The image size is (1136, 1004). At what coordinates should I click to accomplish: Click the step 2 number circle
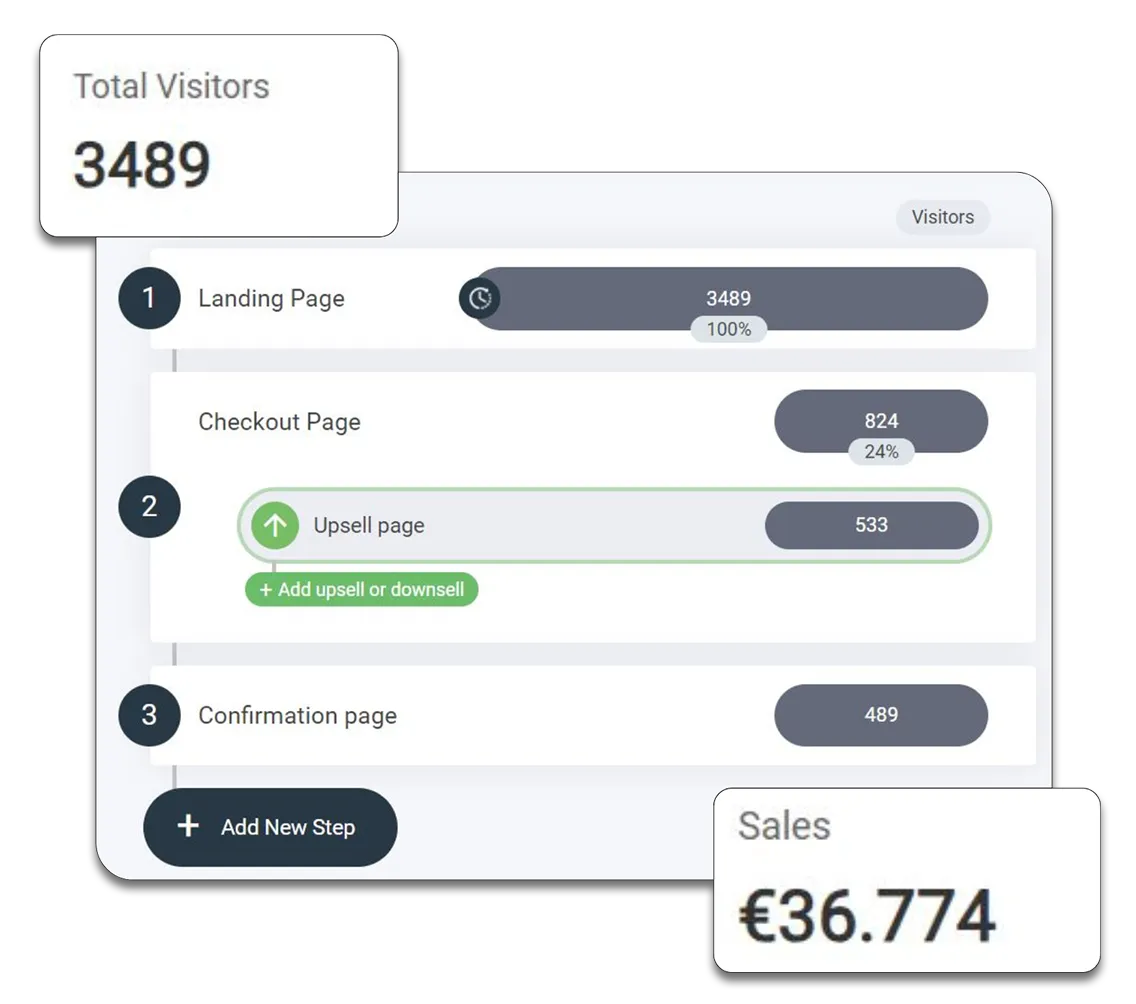click(149, 507)
